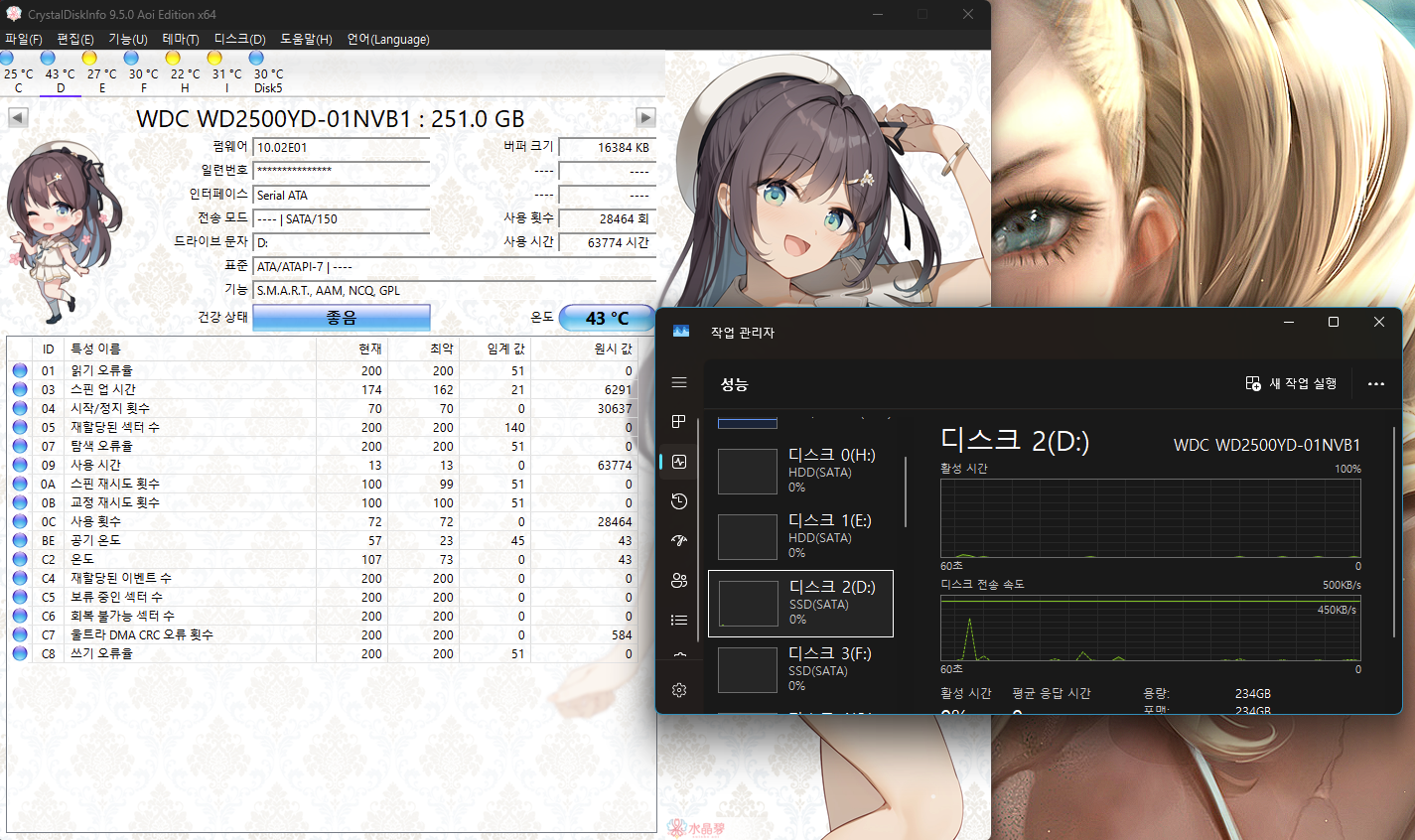Open Details list icon in Task Manager
1415x840 pixels.
tap(679, 621)
